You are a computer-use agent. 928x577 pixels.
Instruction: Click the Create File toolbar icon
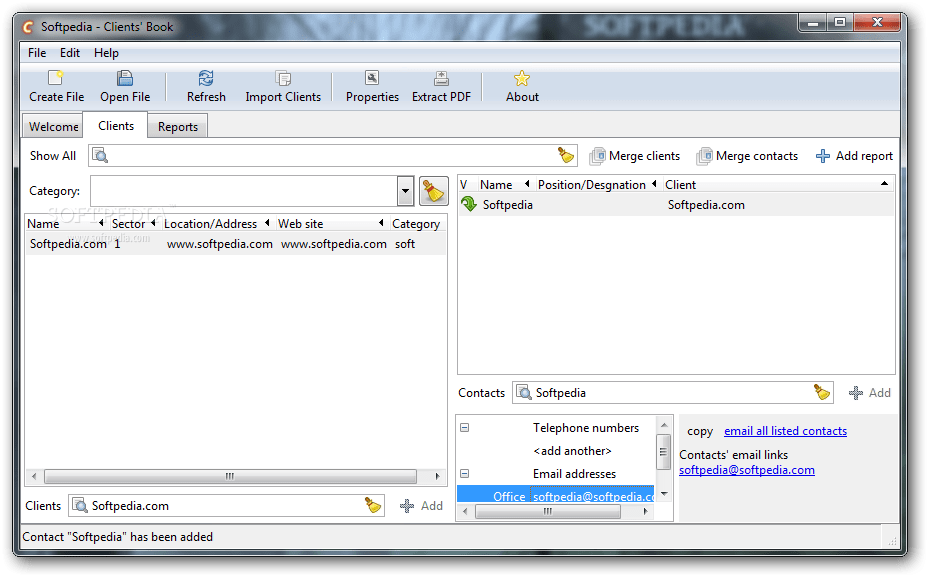pyautogui.click(x=56, y=78)
